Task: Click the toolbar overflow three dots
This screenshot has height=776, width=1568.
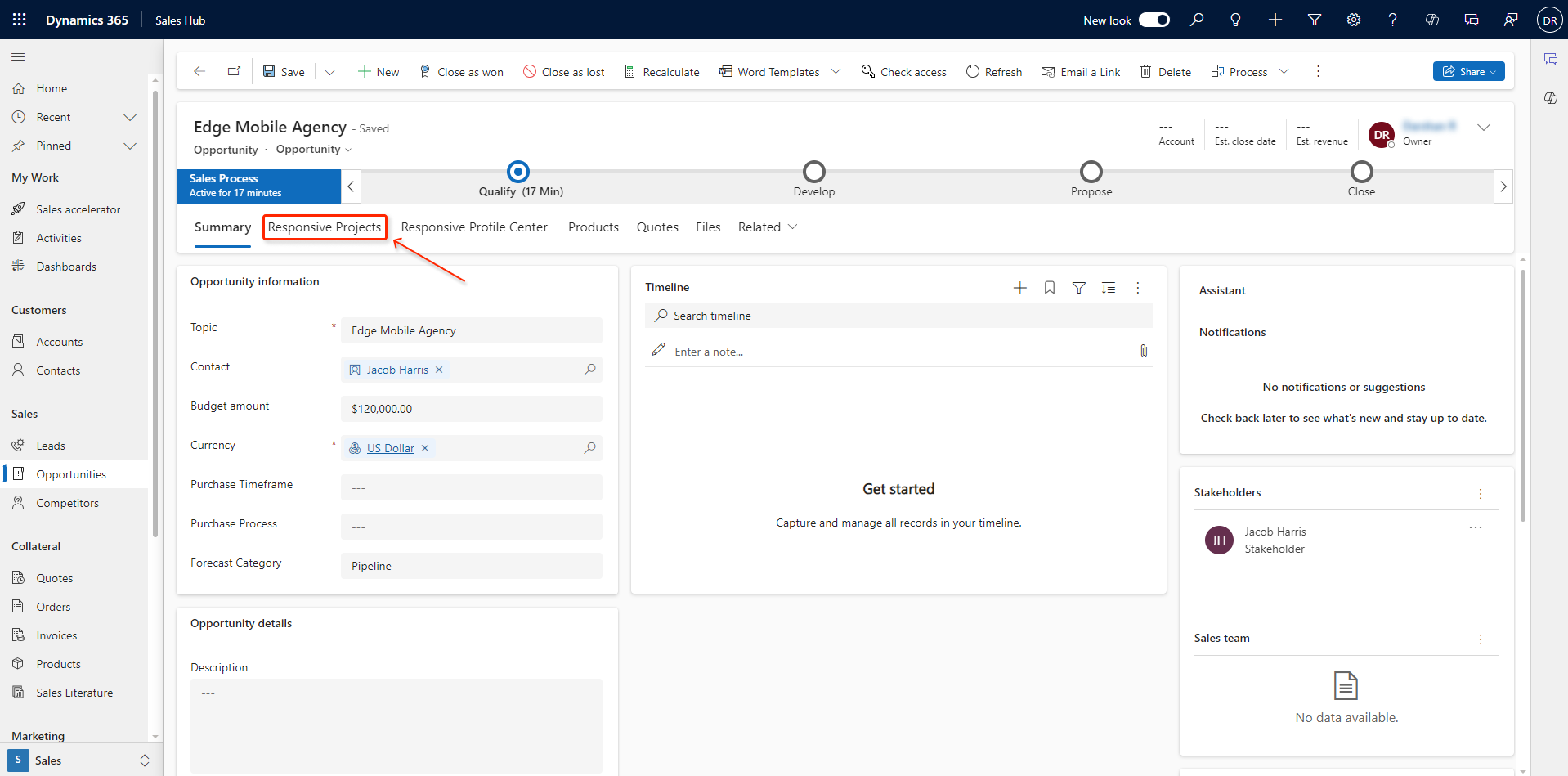Action: pos(1318,71)
